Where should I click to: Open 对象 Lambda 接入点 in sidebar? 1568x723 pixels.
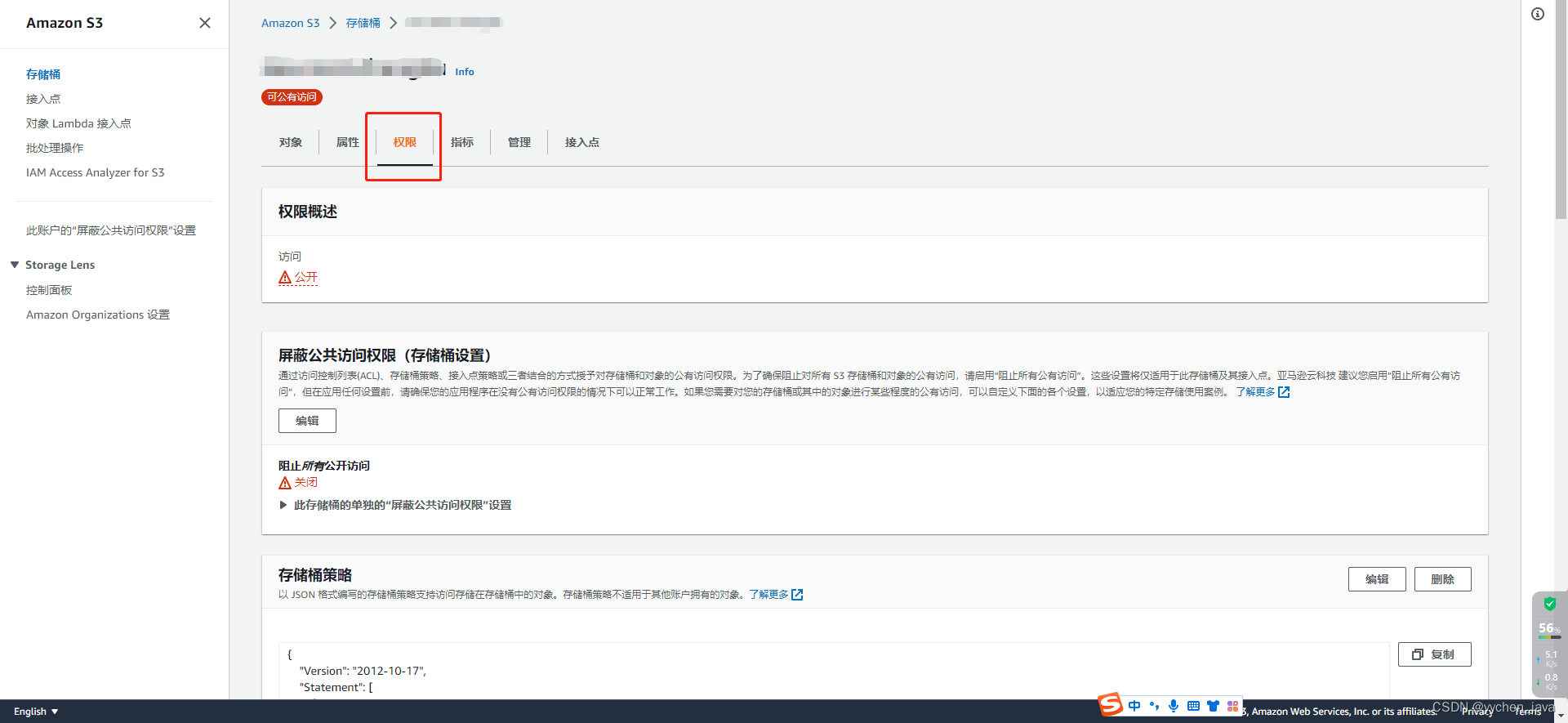[x=78, y=123]
